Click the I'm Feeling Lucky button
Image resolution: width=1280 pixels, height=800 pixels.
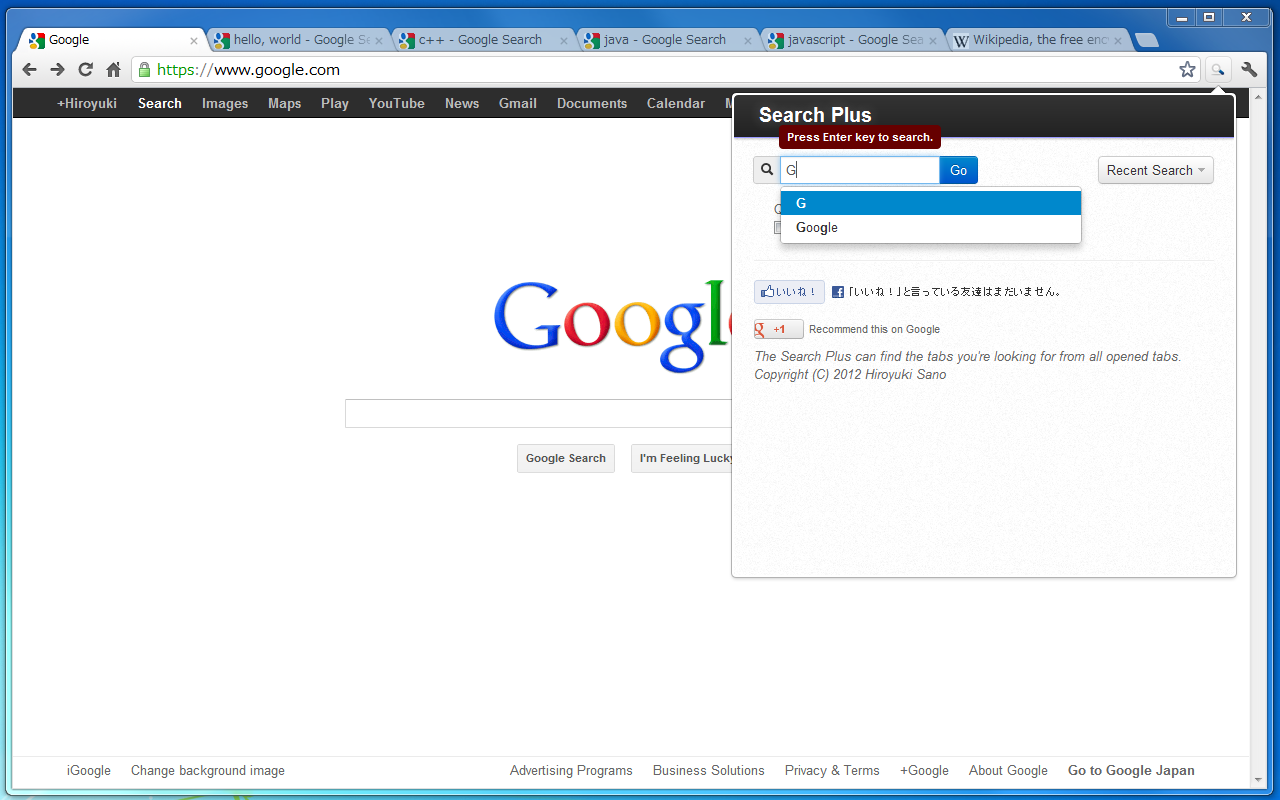[x=682, y=458]
